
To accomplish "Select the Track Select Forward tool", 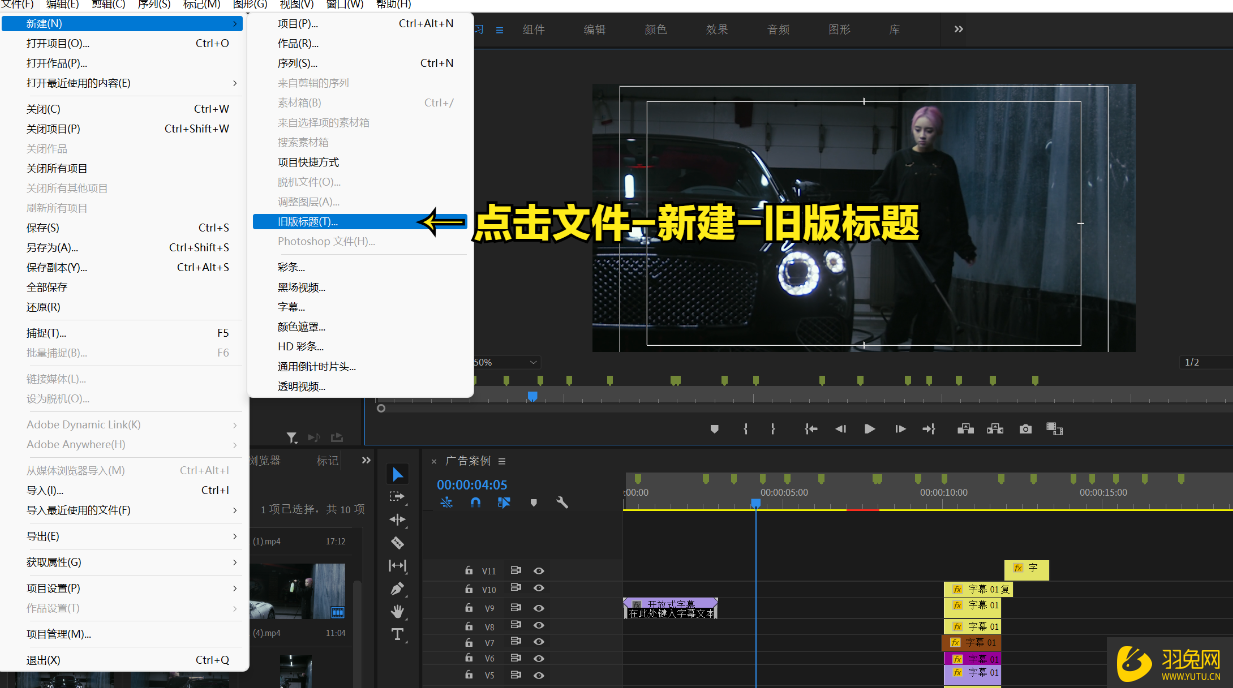I will coord(397,496).
